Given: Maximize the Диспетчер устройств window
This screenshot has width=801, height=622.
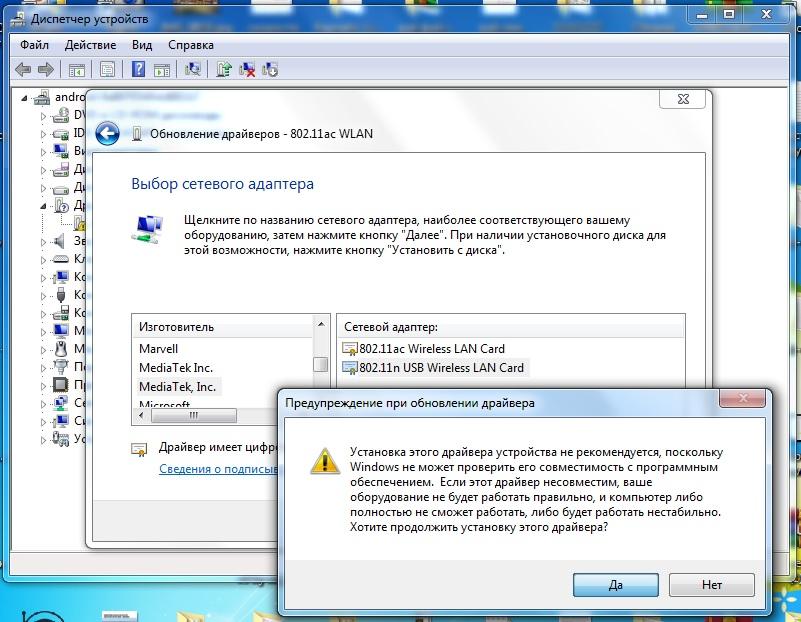Looking at the screenshot, I should tap(728, 15).
